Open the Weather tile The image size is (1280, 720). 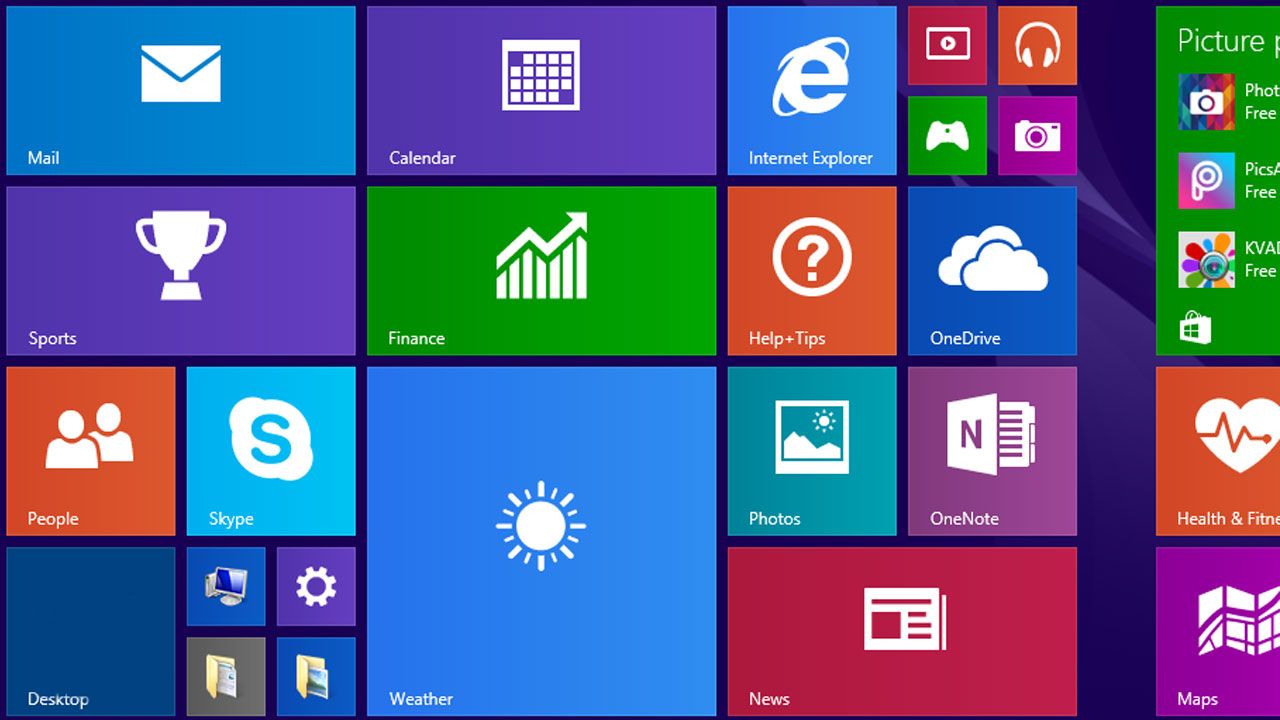click(x=541, y=541)
